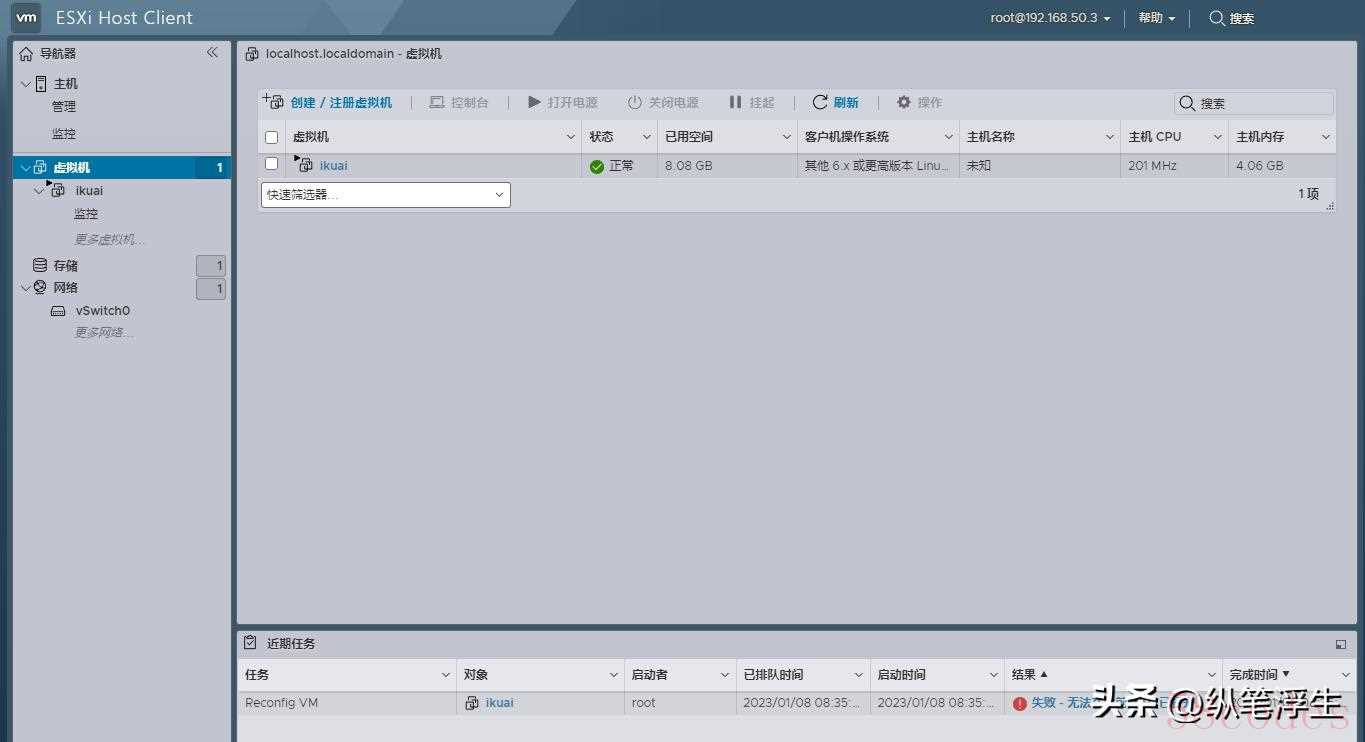The width and height of the screenshot is (1365, 742).
Task: Open the Help (帮助) menu
Action: 1156,18
